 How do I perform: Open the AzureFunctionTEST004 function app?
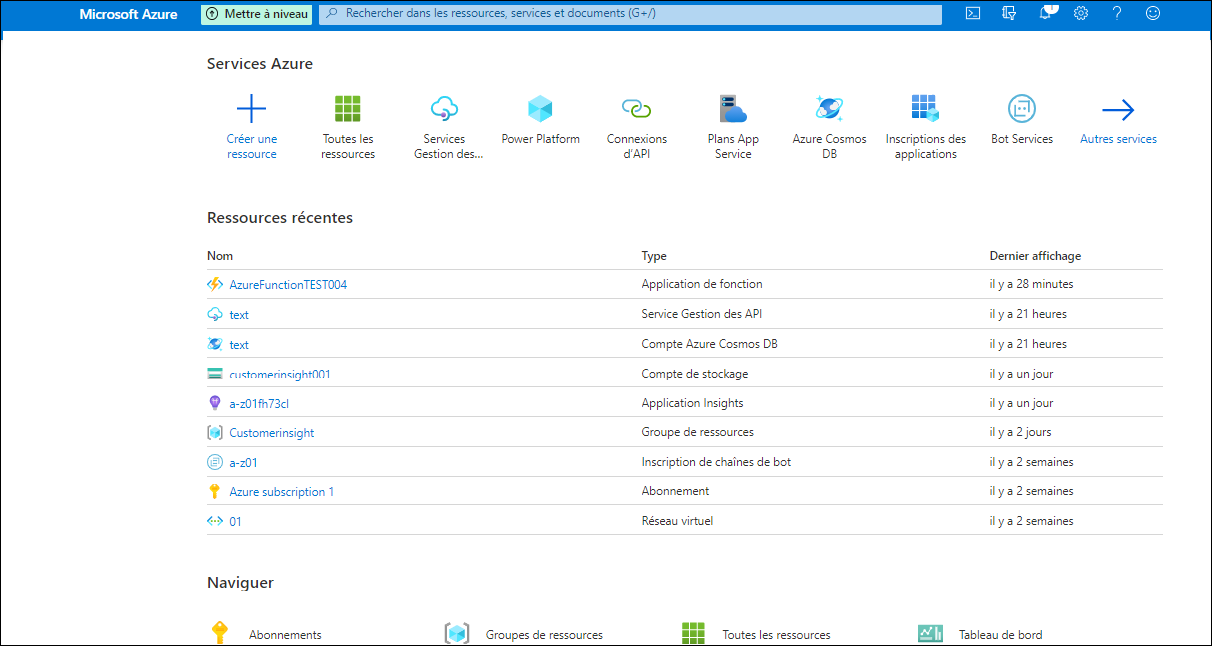pyautogui.click(x=286, y=284)
